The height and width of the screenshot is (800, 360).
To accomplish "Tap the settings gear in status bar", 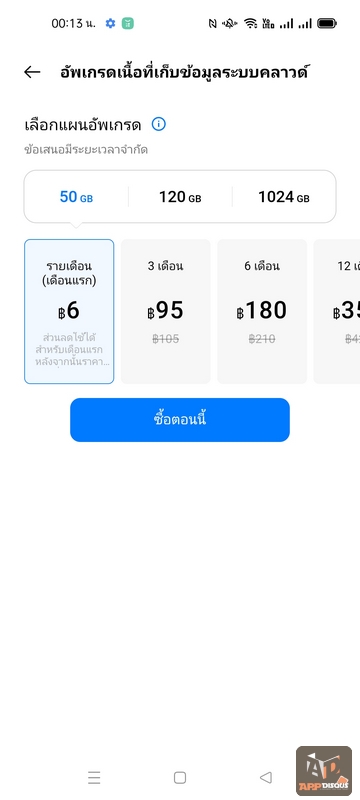I will (x=110, y=23).
